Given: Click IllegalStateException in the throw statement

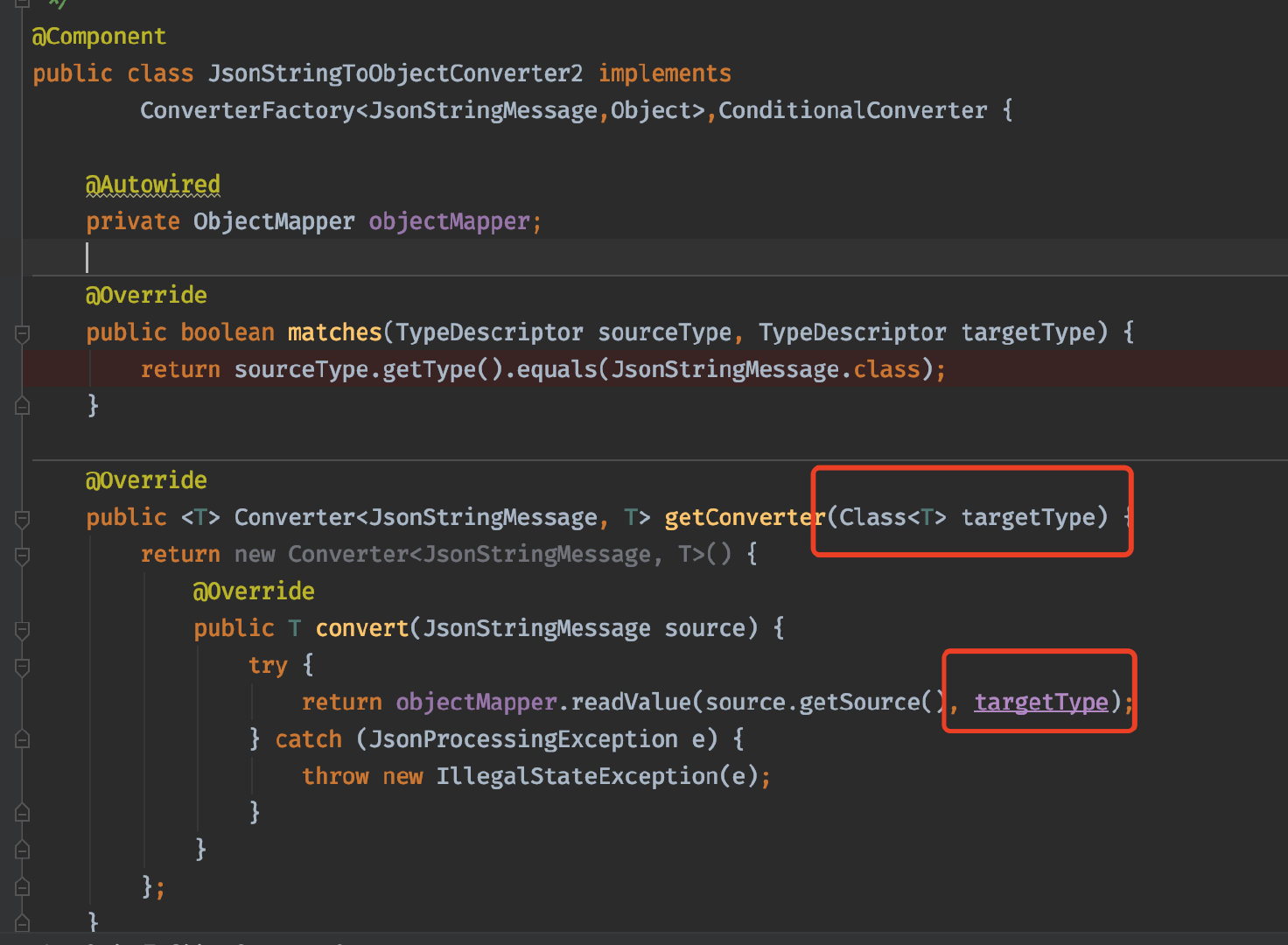Looking at the screenshot, I should click(577, 776).
